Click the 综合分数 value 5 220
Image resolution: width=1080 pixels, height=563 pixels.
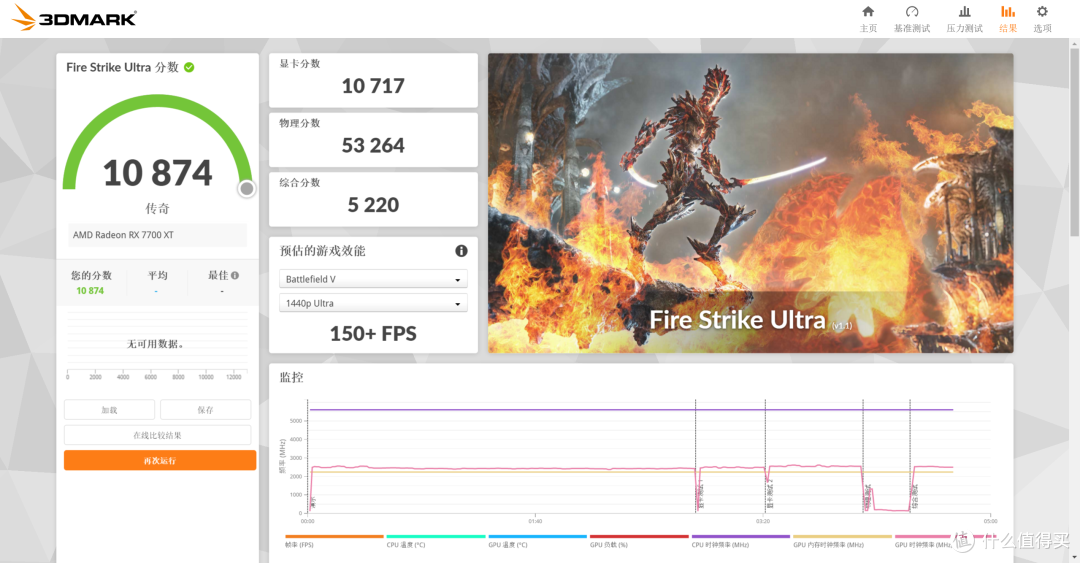click(x=373, y=205)
